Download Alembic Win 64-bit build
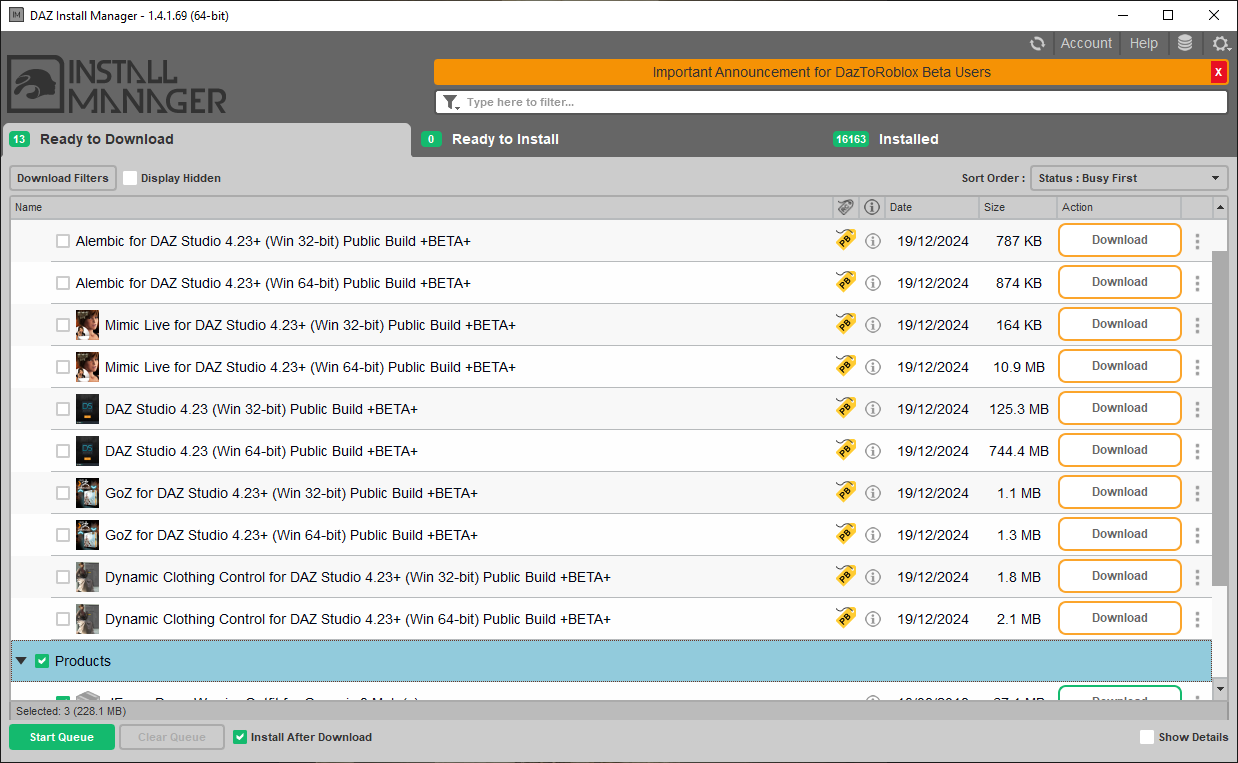This screenshot has height=763, width=1238. click(x=1120, y=282)
